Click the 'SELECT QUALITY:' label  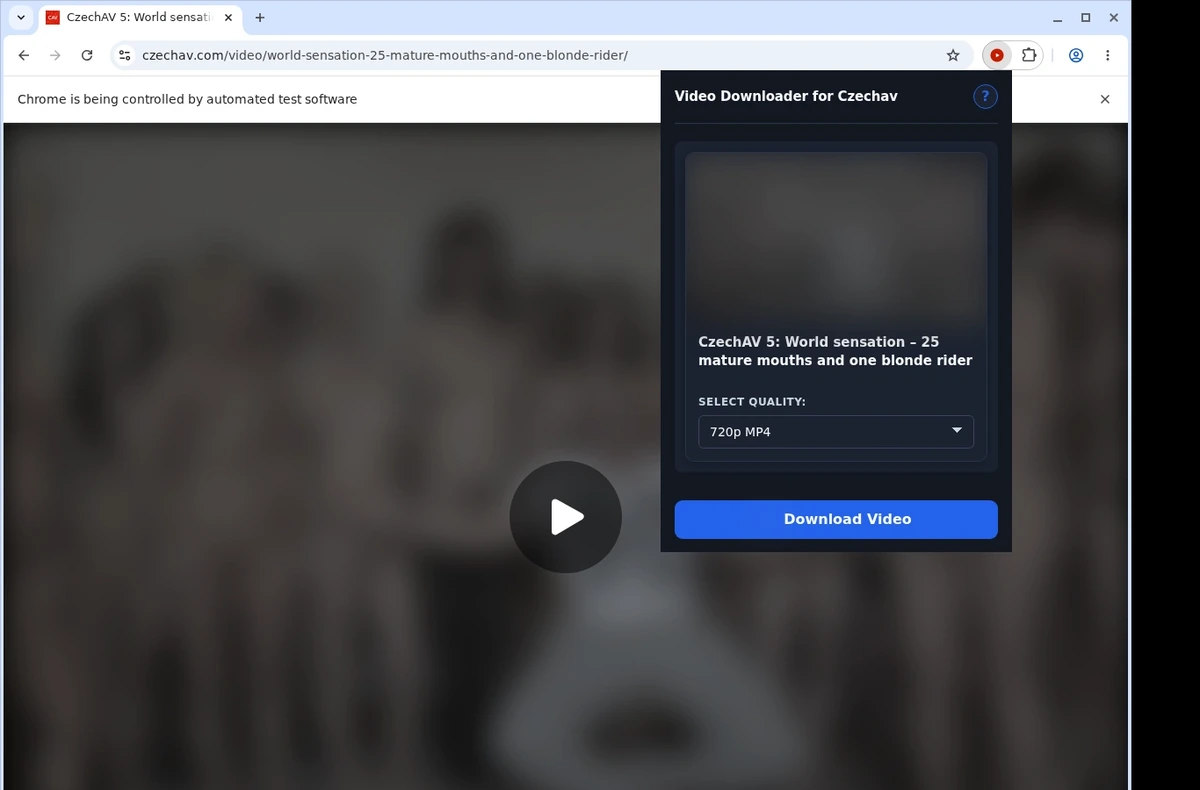point(752,402)
